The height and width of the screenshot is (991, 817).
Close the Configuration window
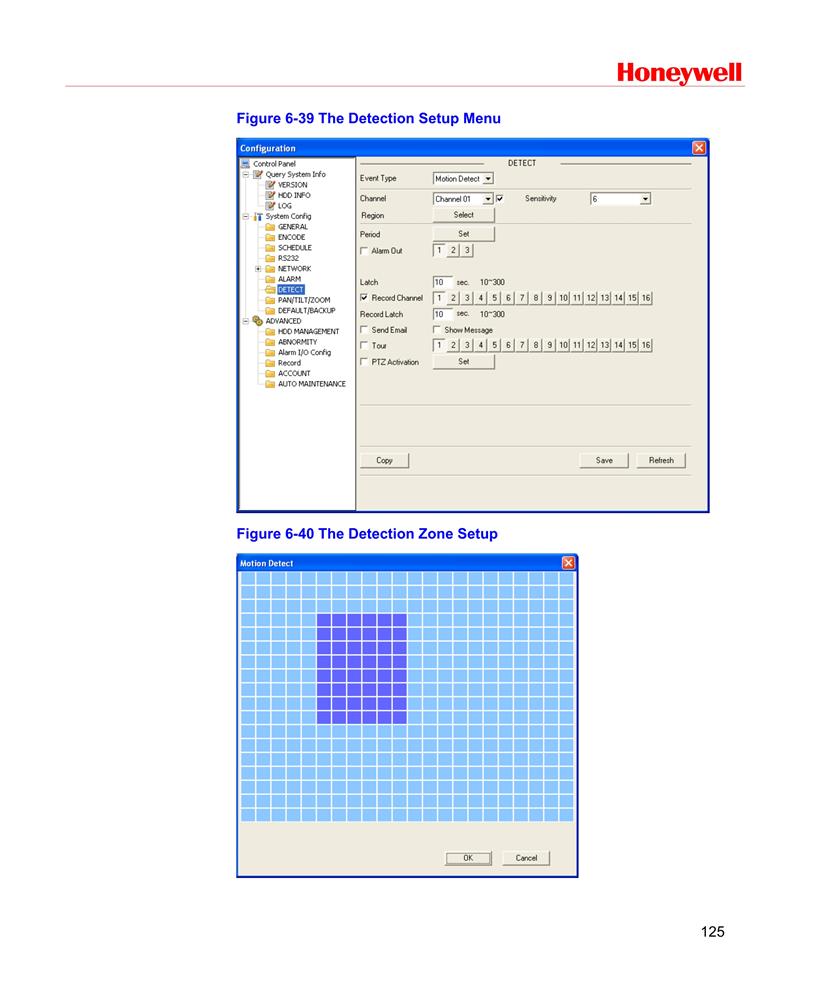[x=699, y=147]
